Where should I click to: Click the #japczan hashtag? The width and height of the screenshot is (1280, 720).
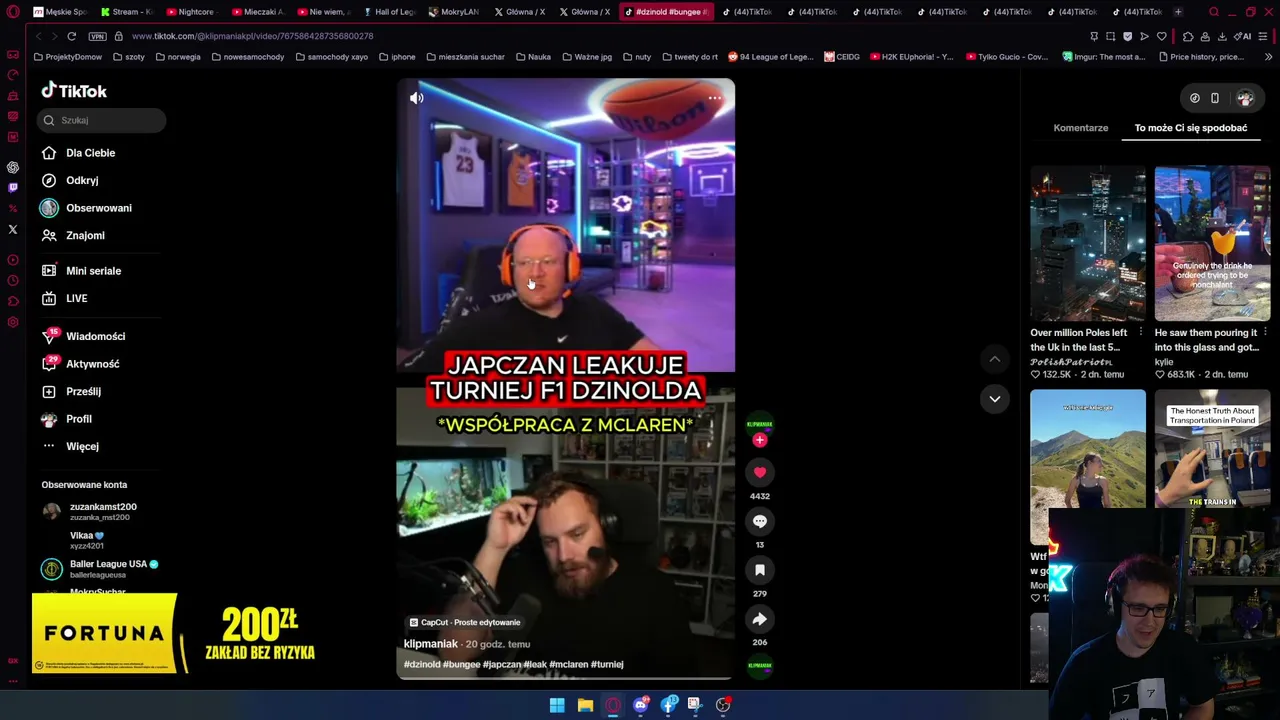pyautogui.click(x=502, y=664)
